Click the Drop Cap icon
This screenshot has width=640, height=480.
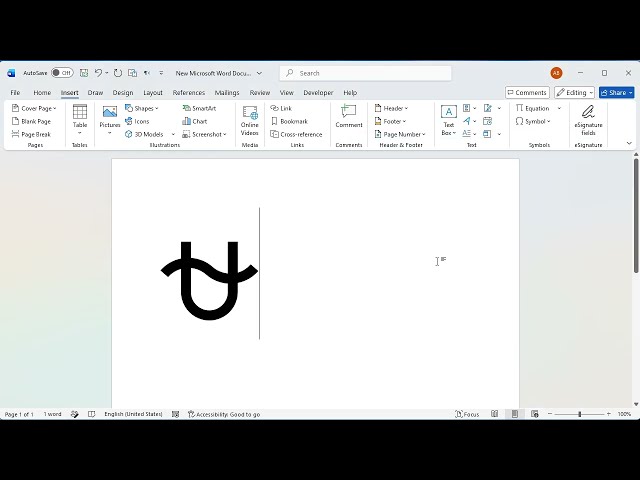click(x=467, y=134)
